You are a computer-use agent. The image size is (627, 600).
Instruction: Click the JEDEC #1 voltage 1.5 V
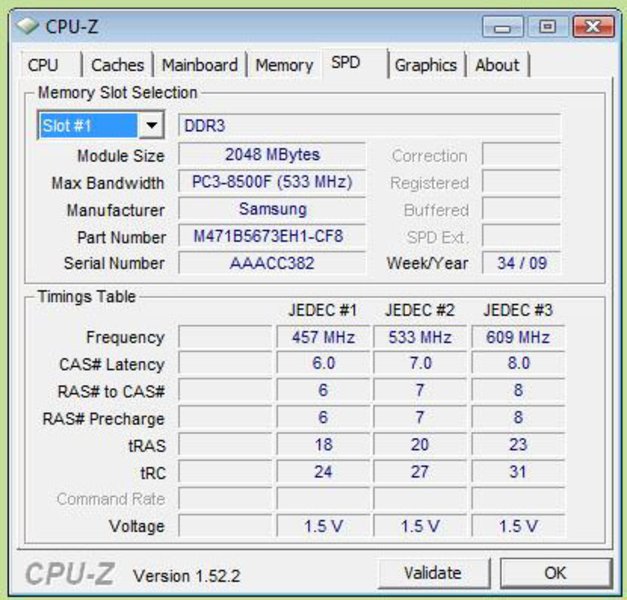[323, 526]
